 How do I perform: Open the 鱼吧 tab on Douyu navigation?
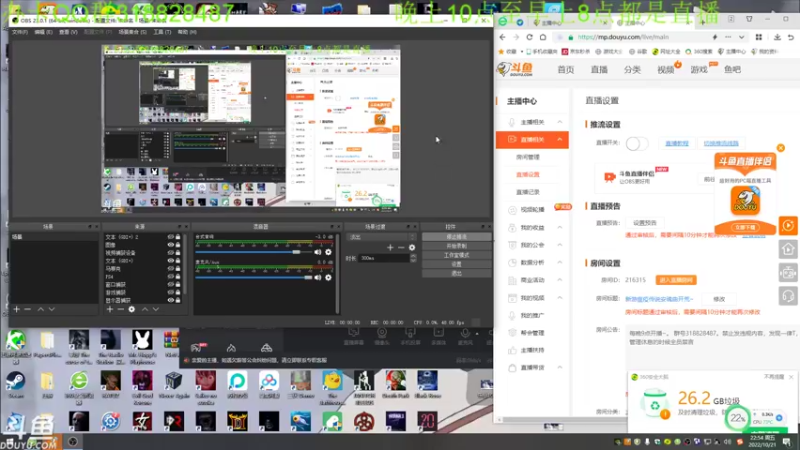pos(732,69)
